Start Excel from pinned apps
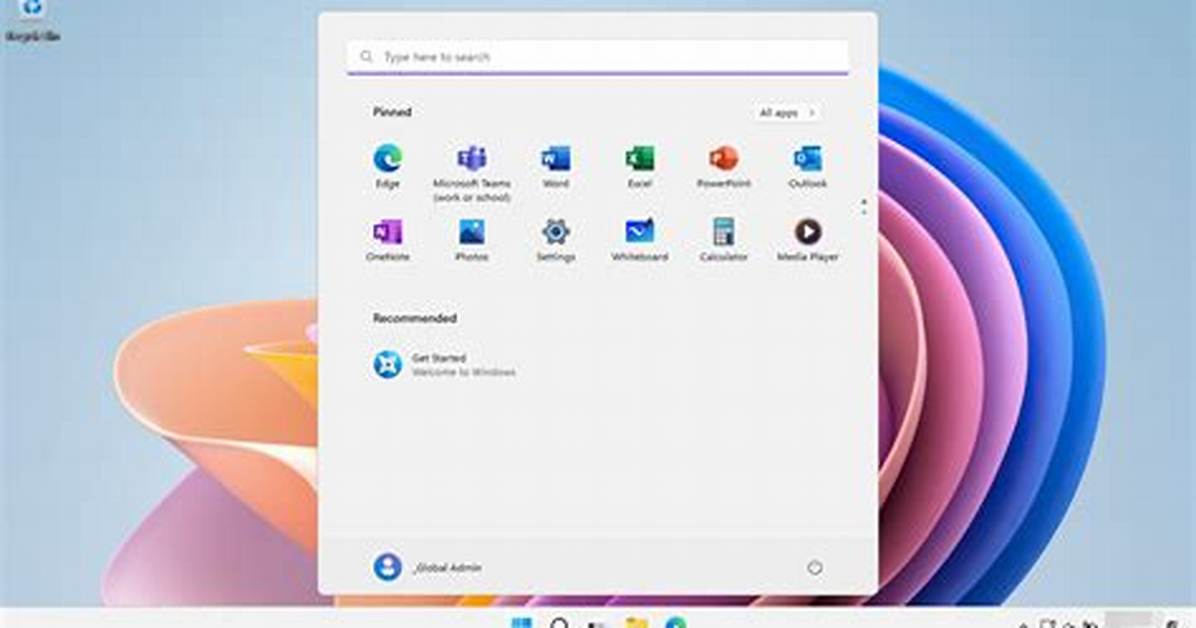This screenshot has width=1196, height=628. click(x=639, y=166)
